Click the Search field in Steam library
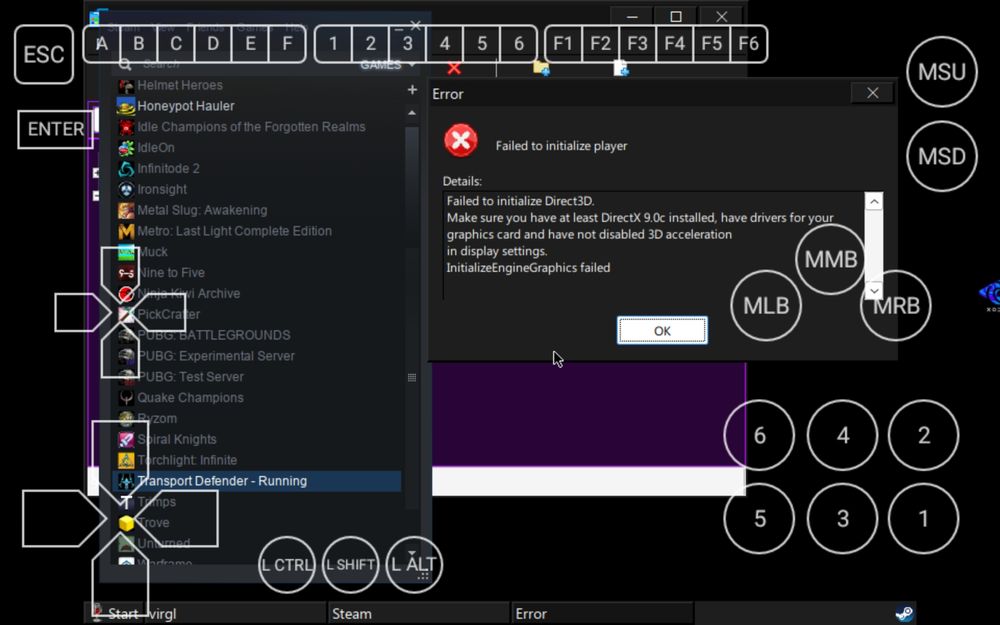The width and height of the screenshot is (1000, 625). point(236,64)
